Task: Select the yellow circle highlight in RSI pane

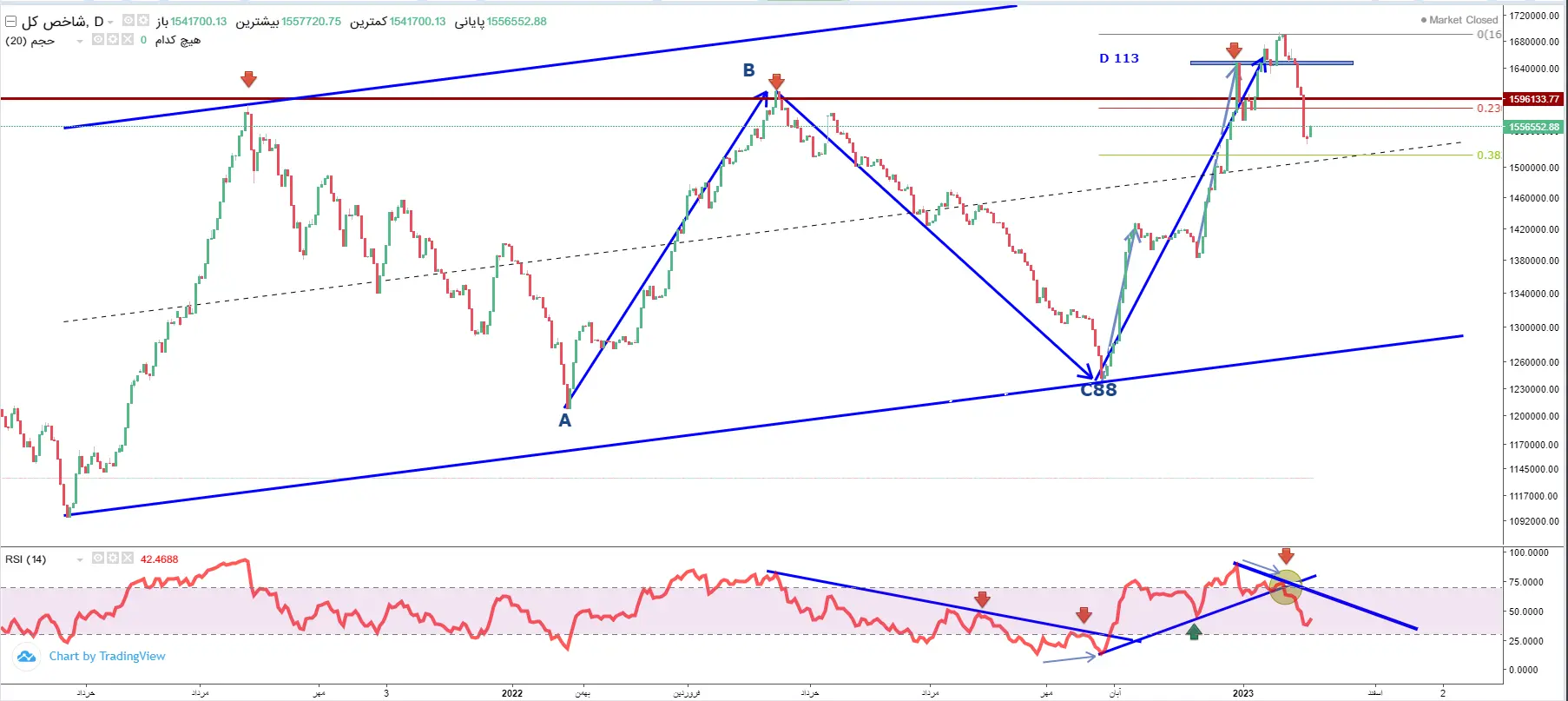Action: click(1286, 587)
